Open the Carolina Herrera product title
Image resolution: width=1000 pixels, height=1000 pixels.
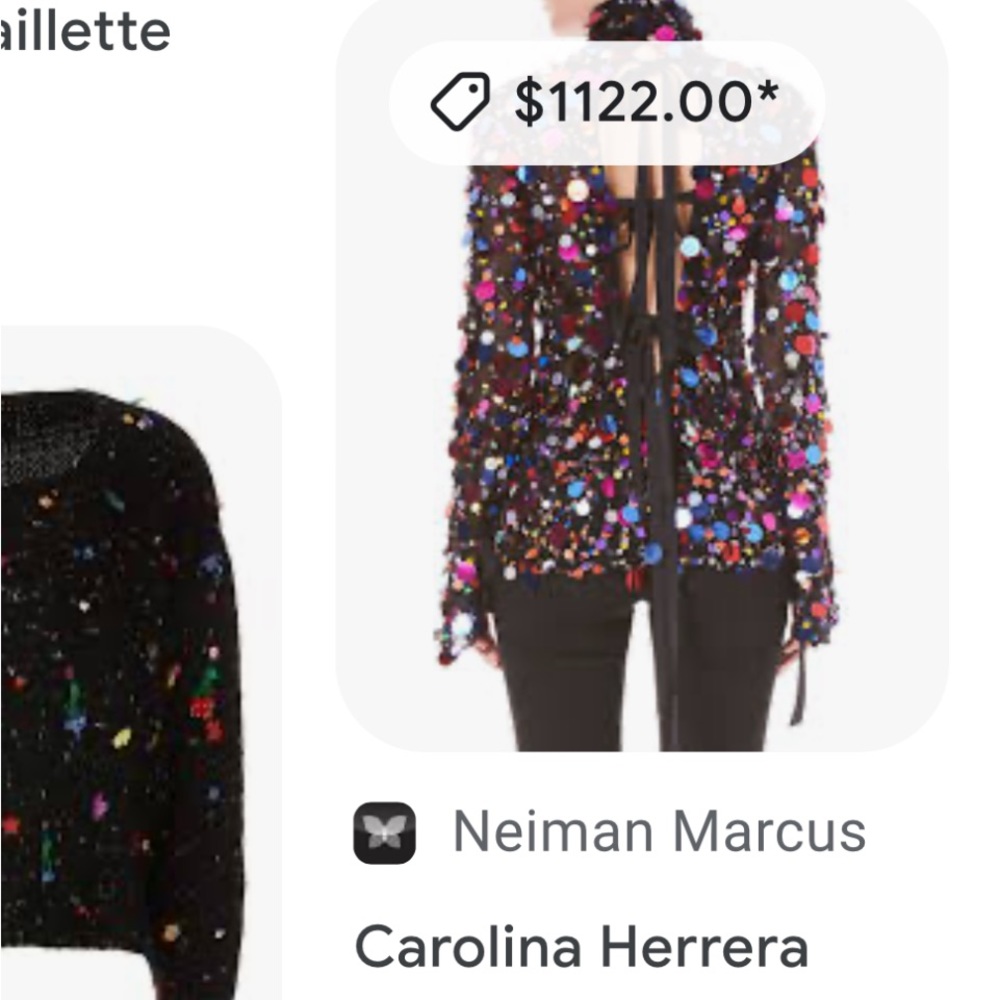click(x=581, y=946)
